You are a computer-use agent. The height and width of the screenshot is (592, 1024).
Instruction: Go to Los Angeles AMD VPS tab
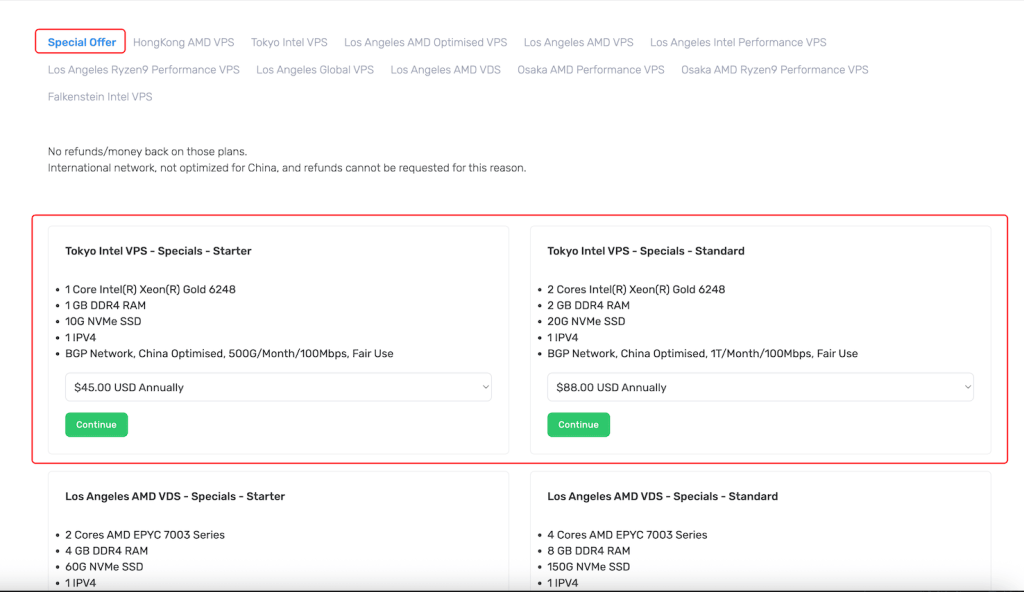[x=578, y=42]
